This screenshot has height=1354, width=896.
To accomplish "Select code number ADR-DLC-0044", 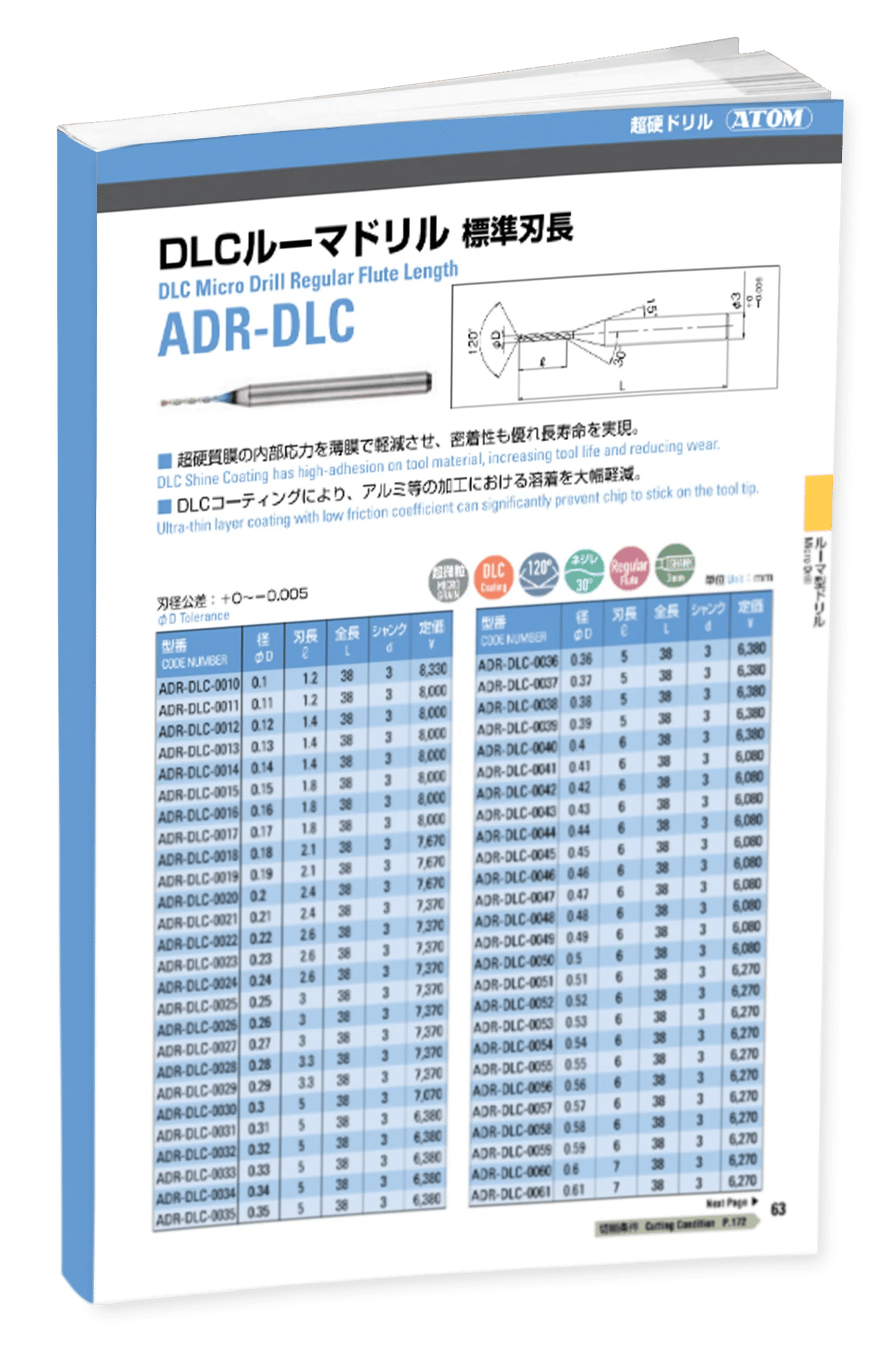I will coord(516,834).
